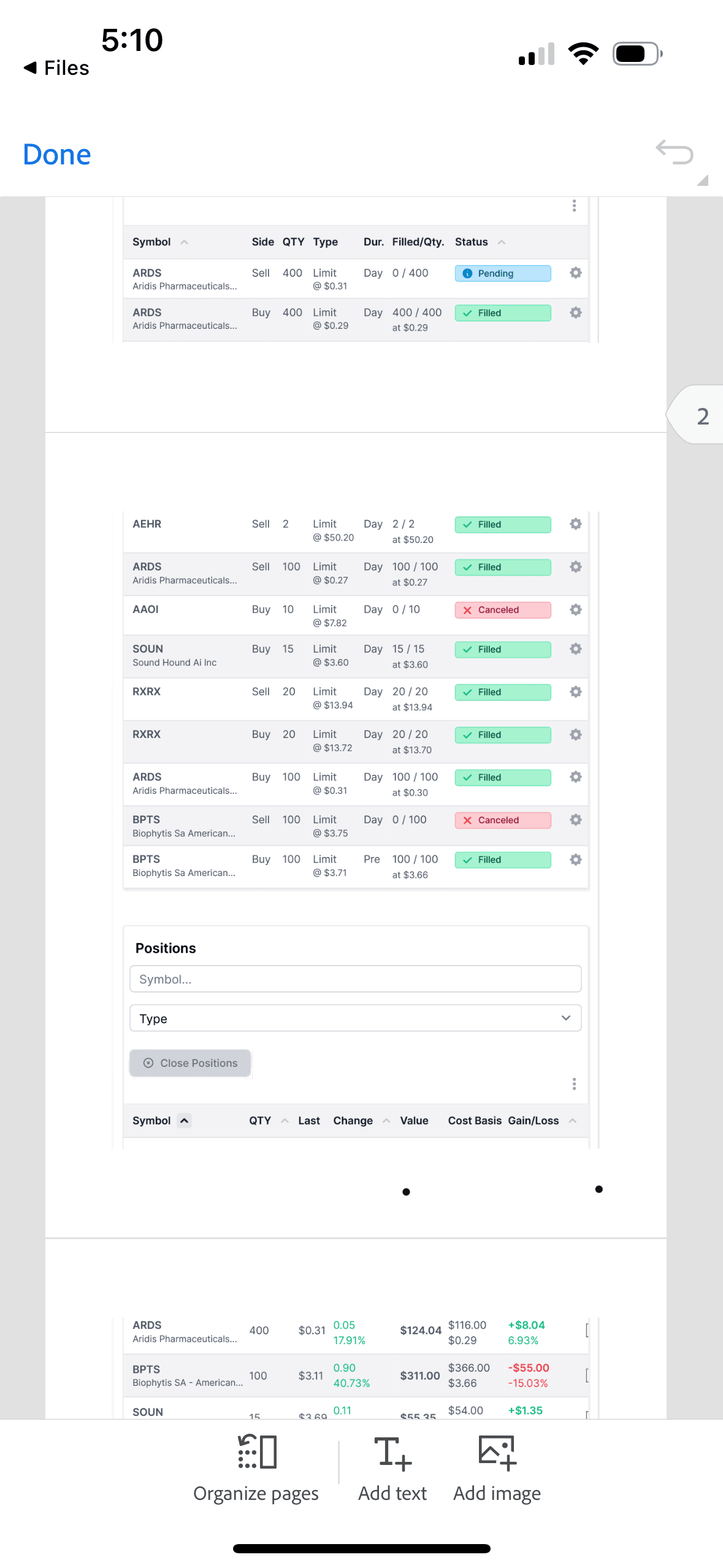The image size is (723, 1568).
Task: Type in the Symbol search field
Action: [355, 979]
